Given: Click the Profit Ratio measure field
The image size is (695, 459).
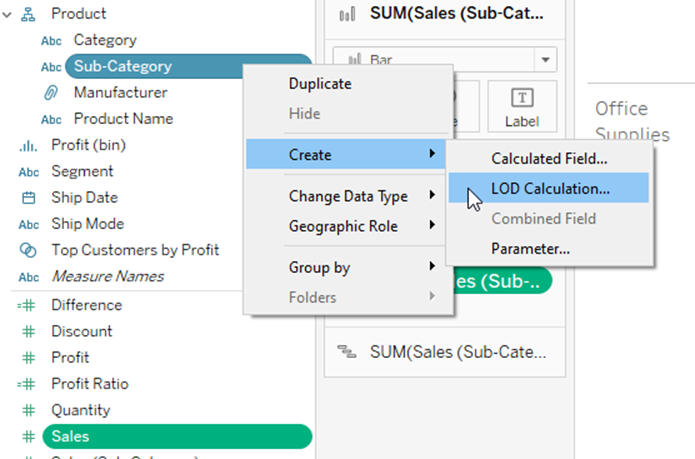Looking at the screenshot, I should (89, 384).
